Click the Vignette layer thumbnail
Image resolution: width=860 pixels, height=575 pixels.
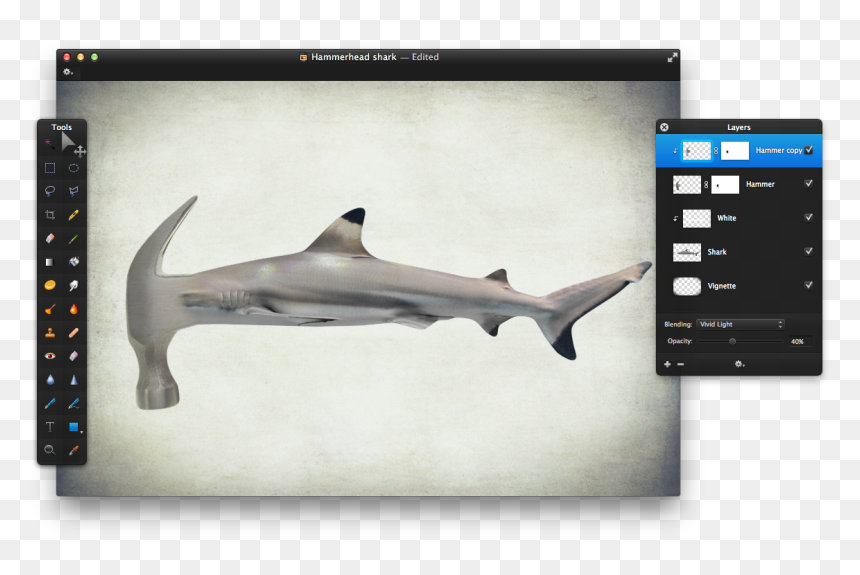[x=687, y=286]
